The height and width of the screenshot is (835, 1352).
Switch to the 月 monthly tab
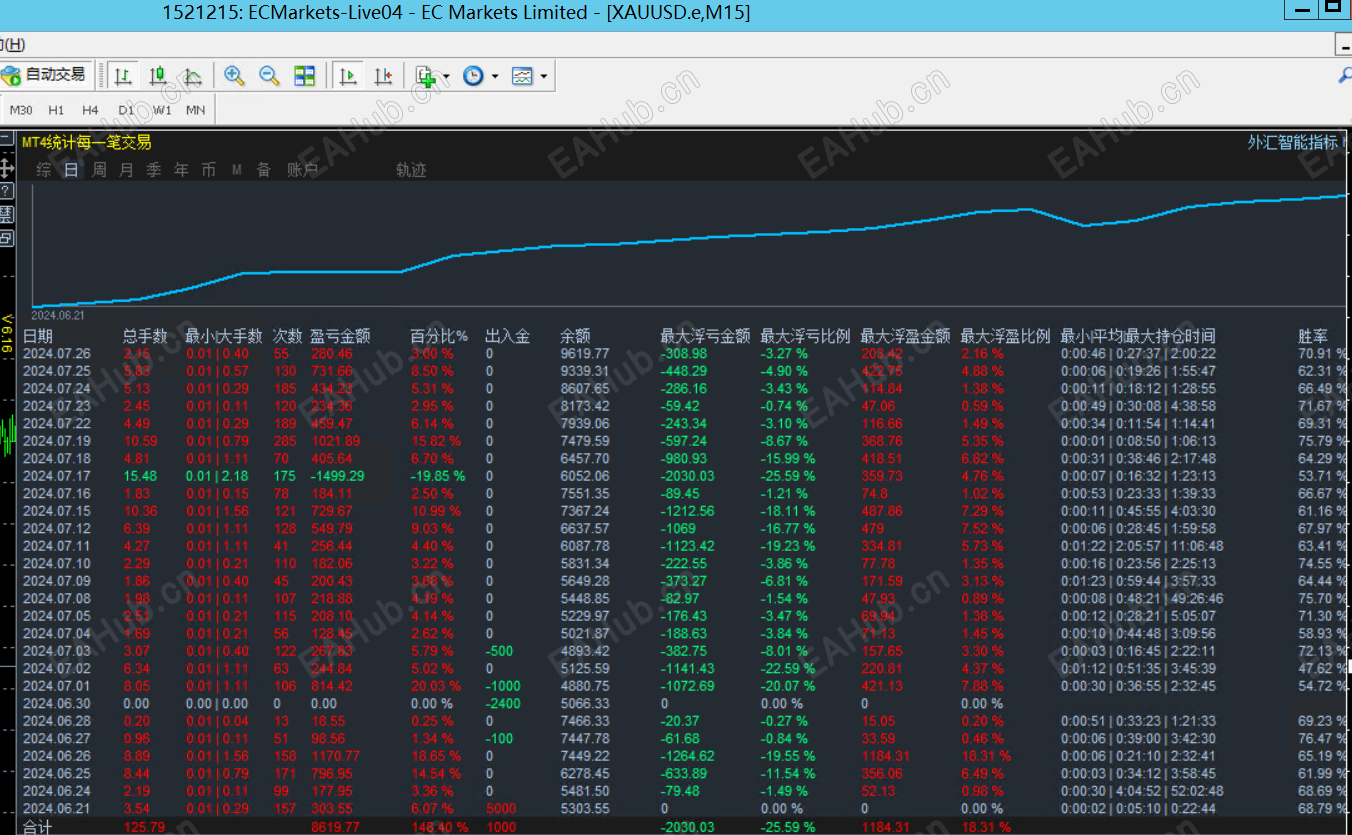tap(126, 170)
